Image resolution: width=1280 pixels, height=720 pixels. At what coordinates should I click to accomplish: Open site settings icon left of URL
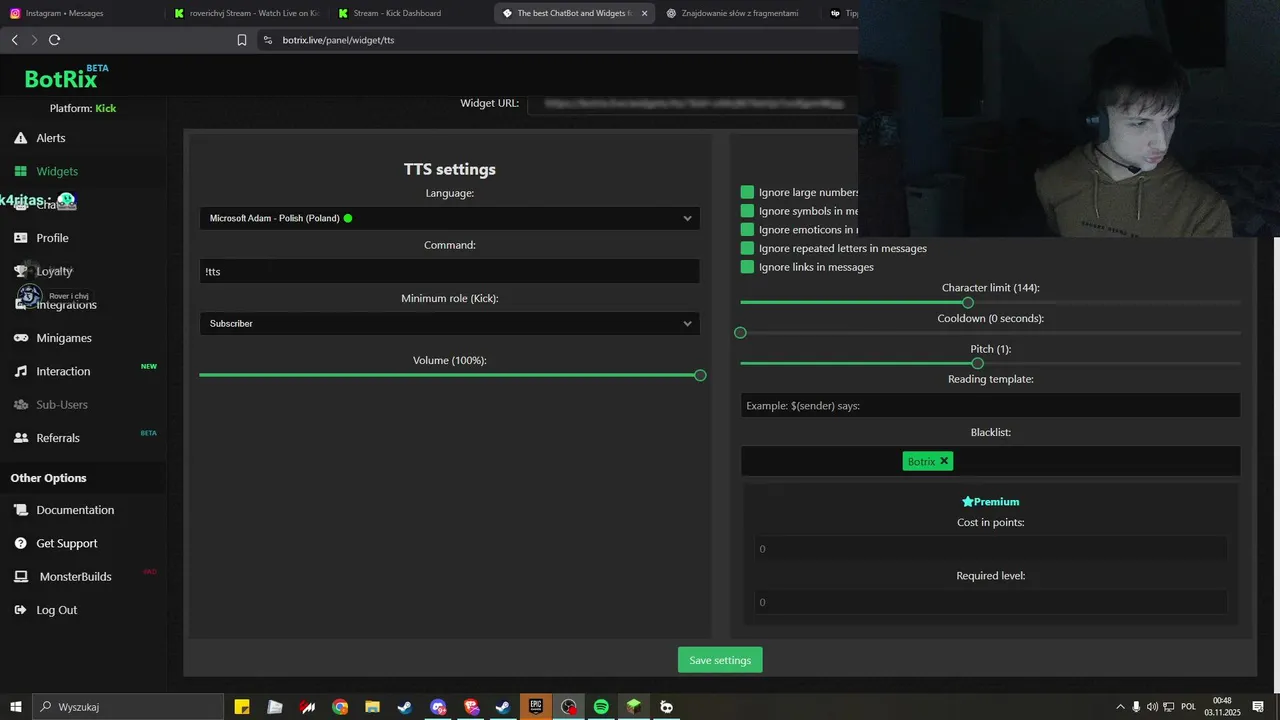pos(267,40)
